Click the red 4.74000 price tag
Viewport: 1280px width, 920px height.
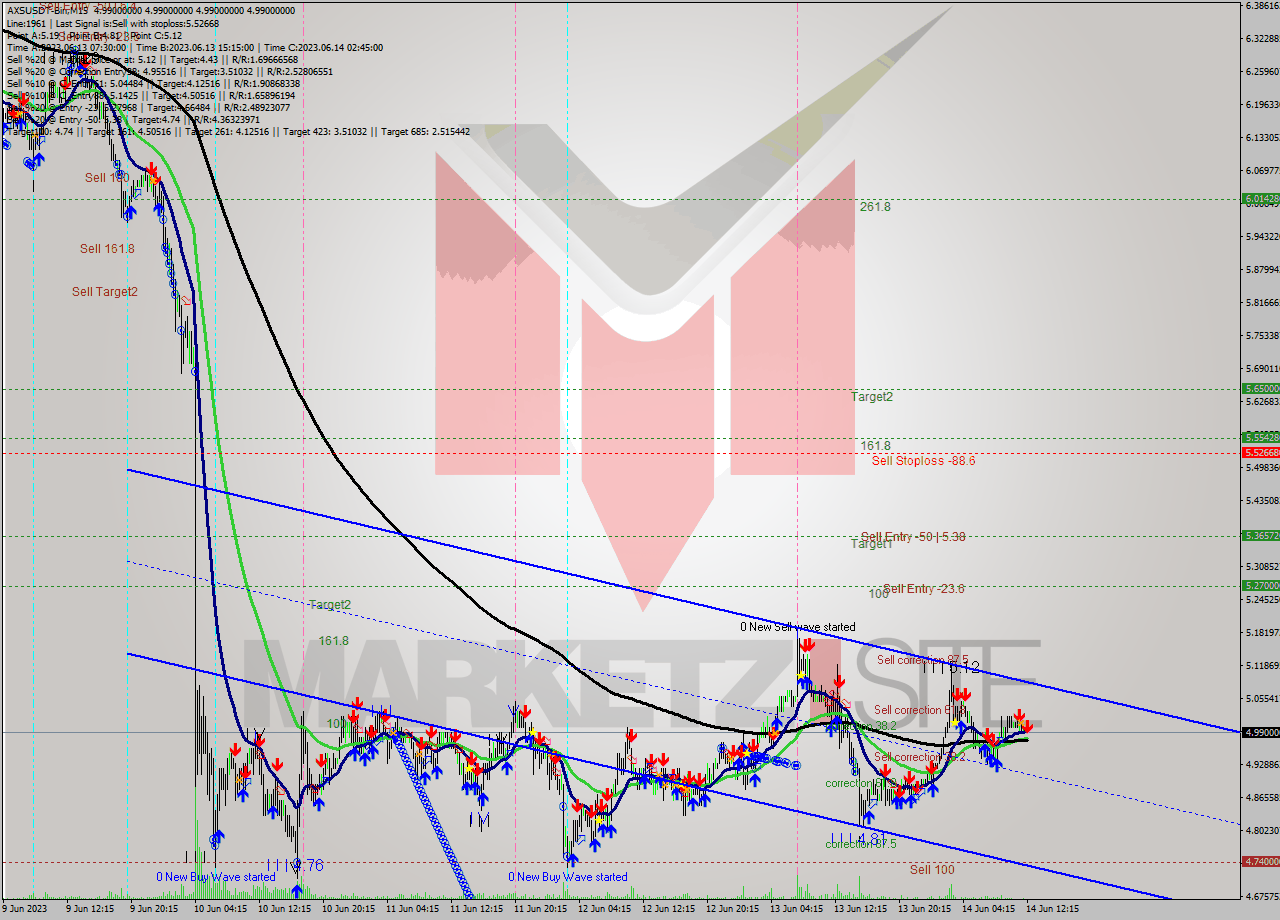[x=1260, y=861]
